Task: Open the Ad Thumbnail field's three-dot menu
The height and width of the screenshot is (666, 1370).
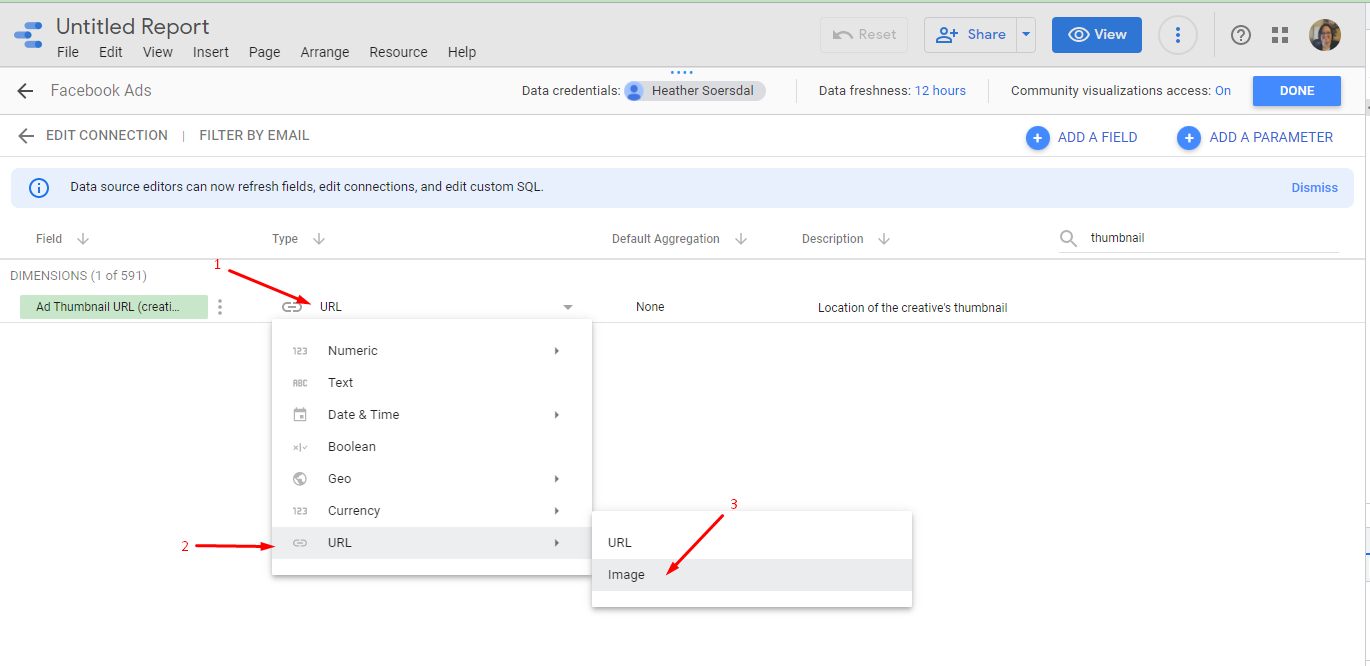Action: click(x=220, y=307)
